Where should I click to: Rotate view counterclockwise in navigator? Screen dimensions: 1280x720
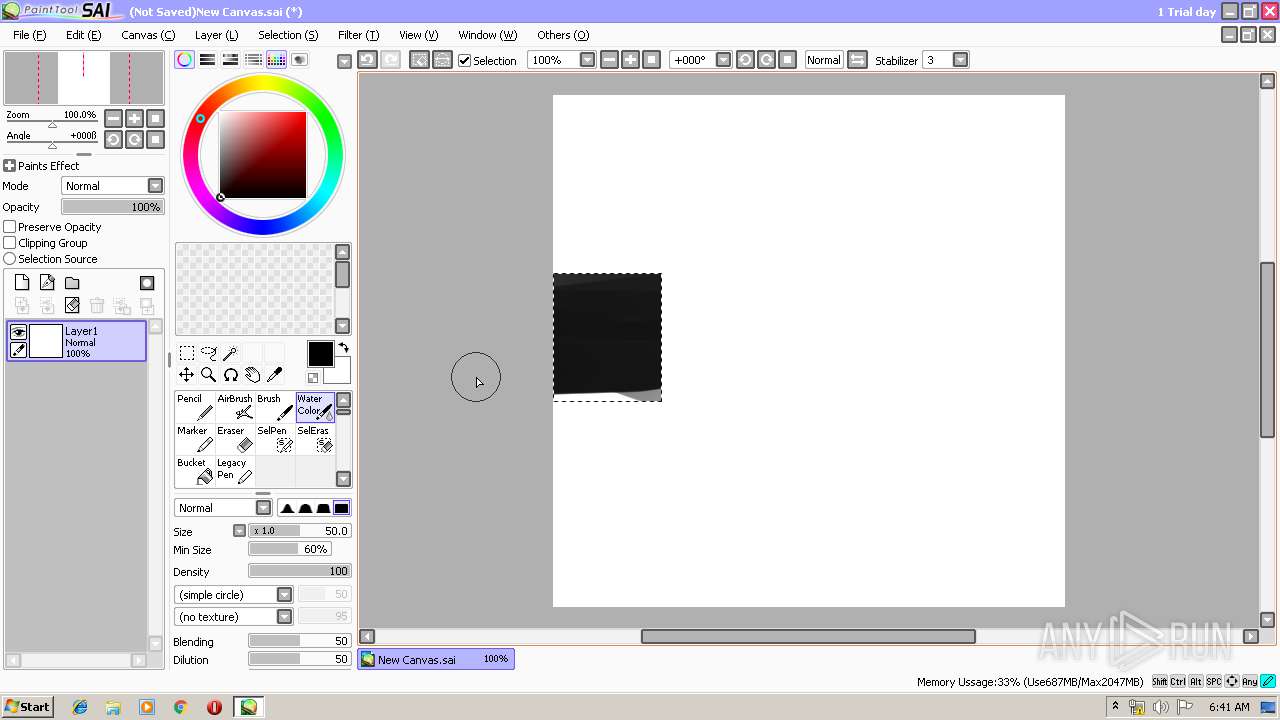pos(113,139)
